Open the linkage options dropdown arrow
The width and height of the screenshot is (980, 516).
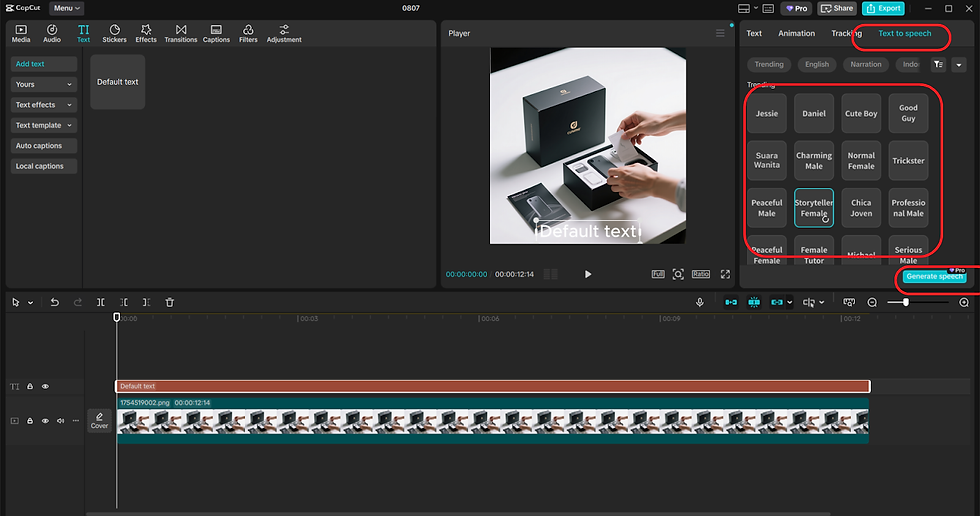click(789, 302)
